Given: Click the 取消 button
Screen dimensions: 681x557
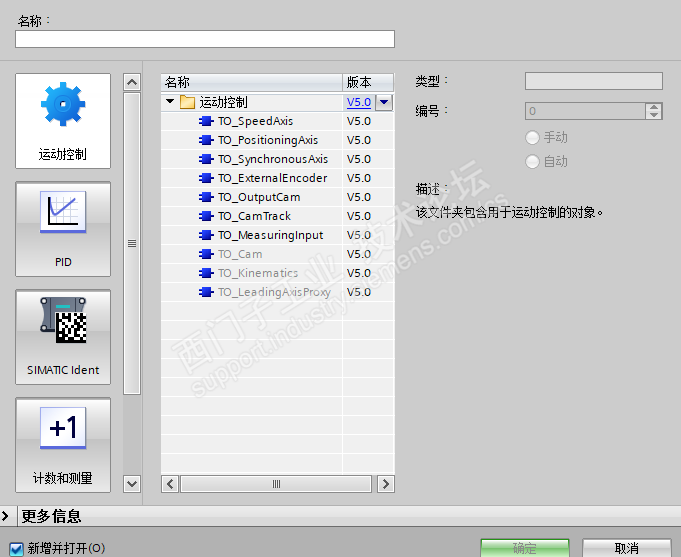Looking at the screenshot, I should click(626, 548).
